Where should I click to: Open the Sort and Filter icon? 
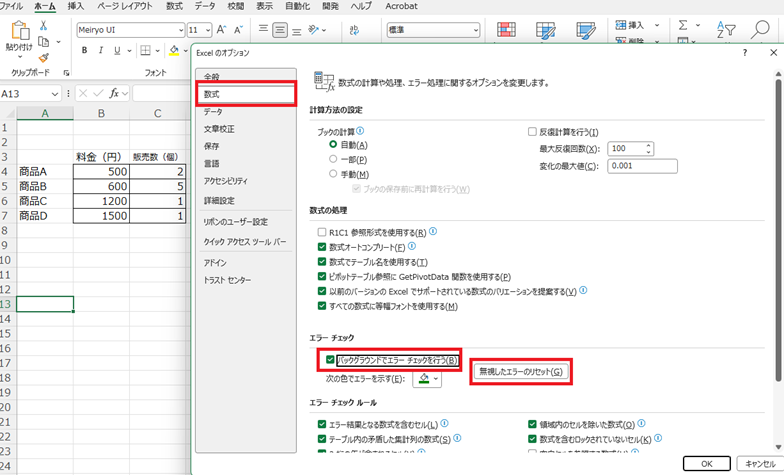point(729,24)
